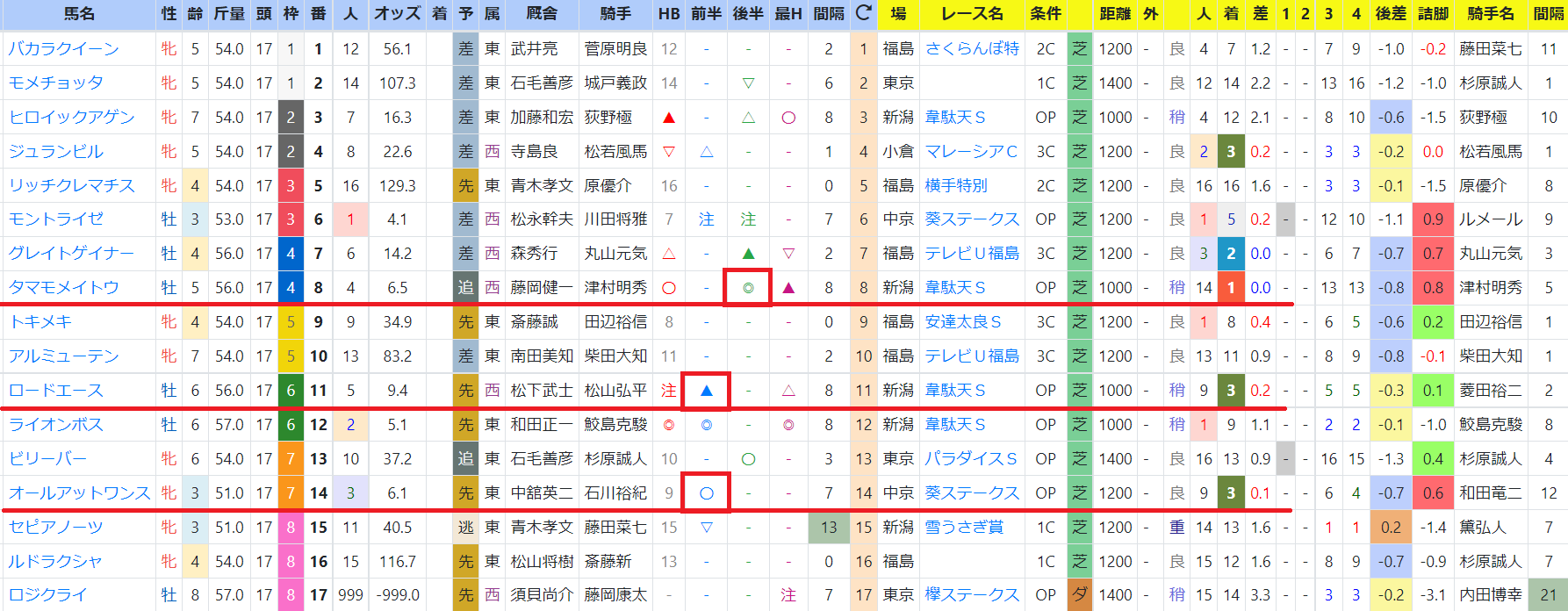This screenshot has width=1568, height=611.
Task: Open グレイトゲイナー details
Action: (71, 254)
